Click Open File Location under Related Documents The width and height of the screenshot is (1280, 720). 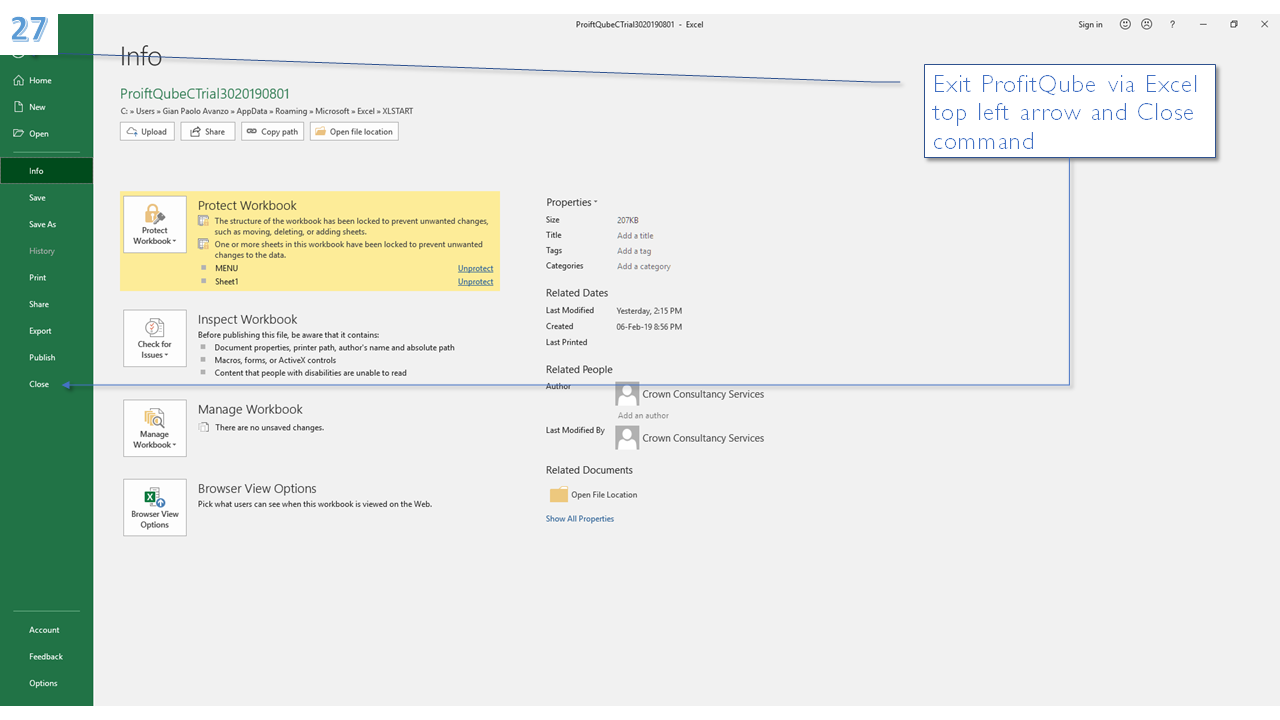[604, 495]
